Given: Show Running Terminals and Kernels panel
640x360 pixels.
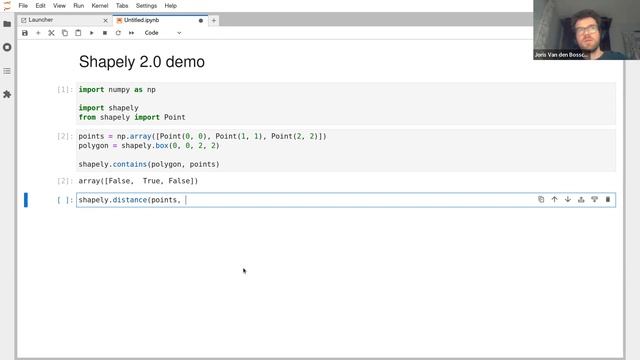Looking at the screenshot, I should coord(7,47).
